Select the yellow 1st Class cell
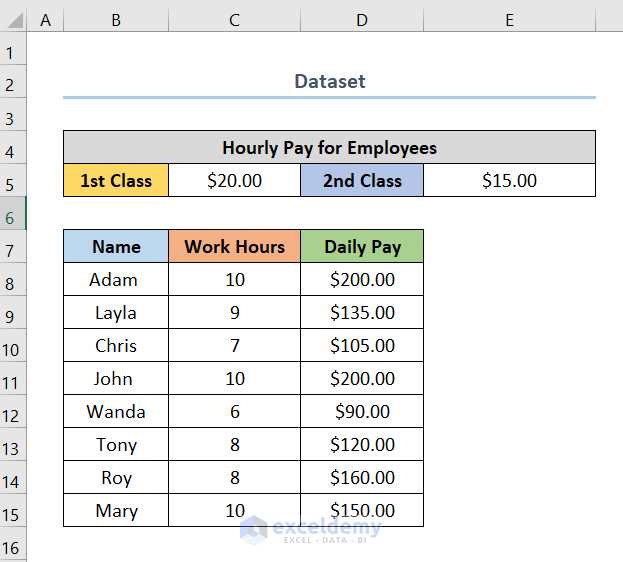 click(116, 180)
